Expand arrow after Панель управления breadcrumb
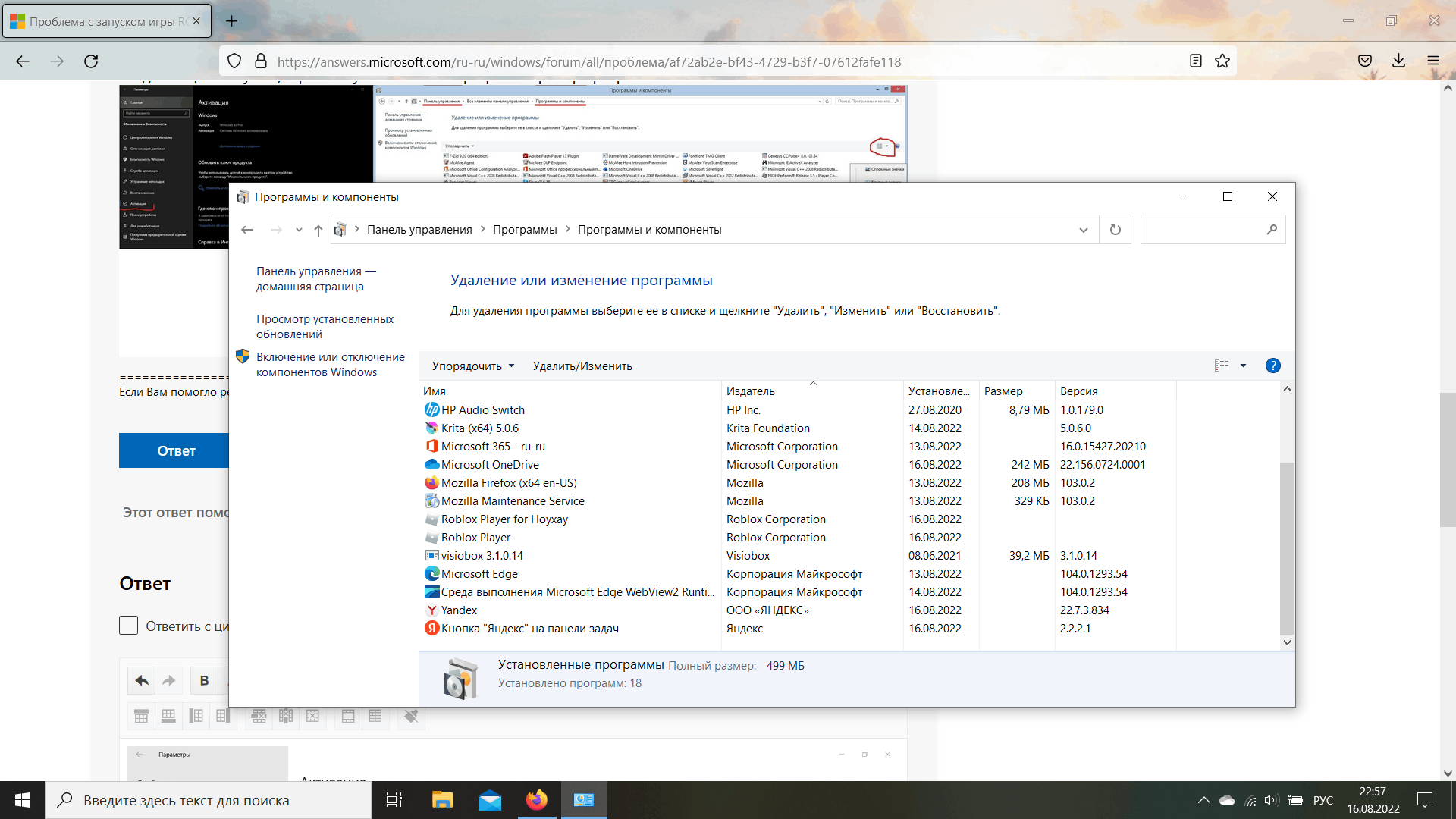The width and height of the screenshot is (1456, 819). coord(482,229)
